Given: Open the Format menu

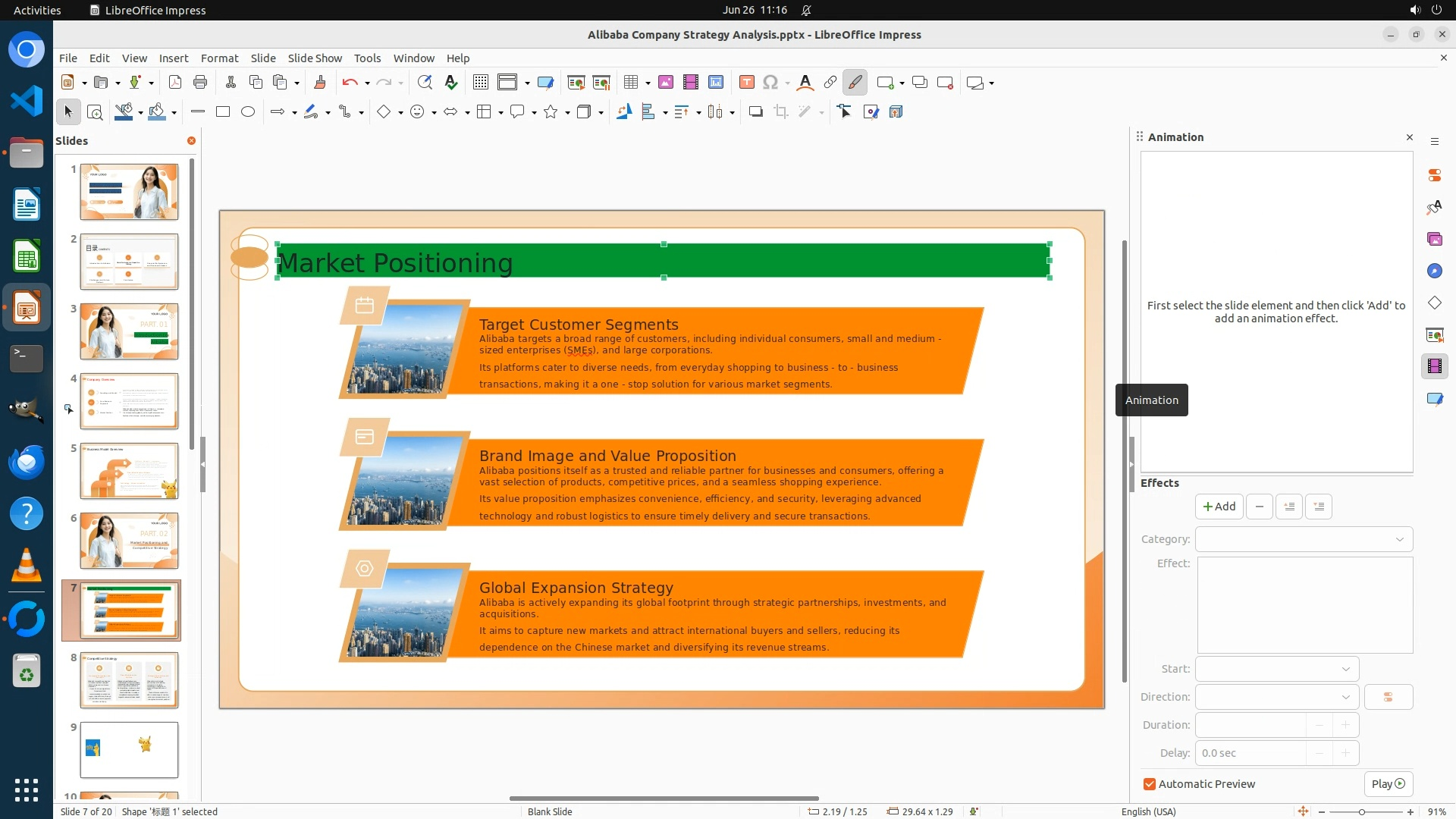Looking at the screenshot, I should click(x=219, y=58).
